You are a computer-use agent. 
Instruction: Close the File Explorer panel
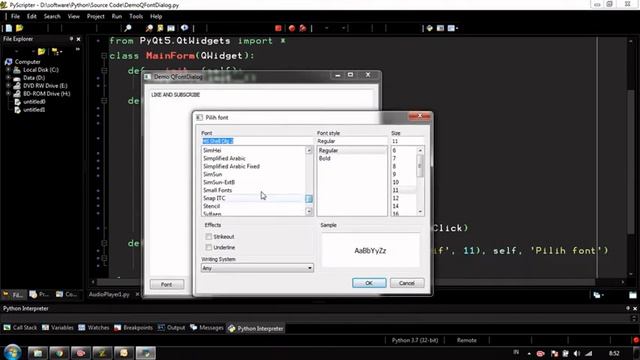coord(78,39)
